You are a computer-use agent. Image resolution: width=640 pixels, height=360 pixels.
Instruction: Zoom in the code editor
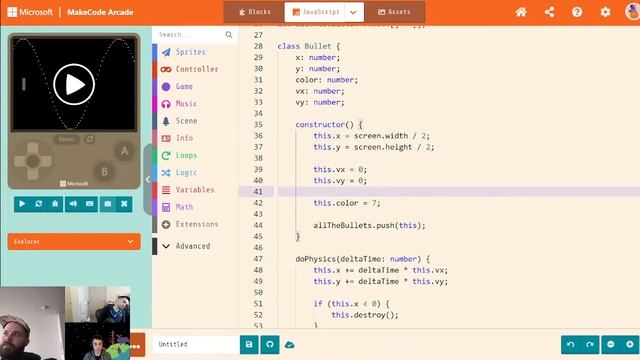coord(630,344)
